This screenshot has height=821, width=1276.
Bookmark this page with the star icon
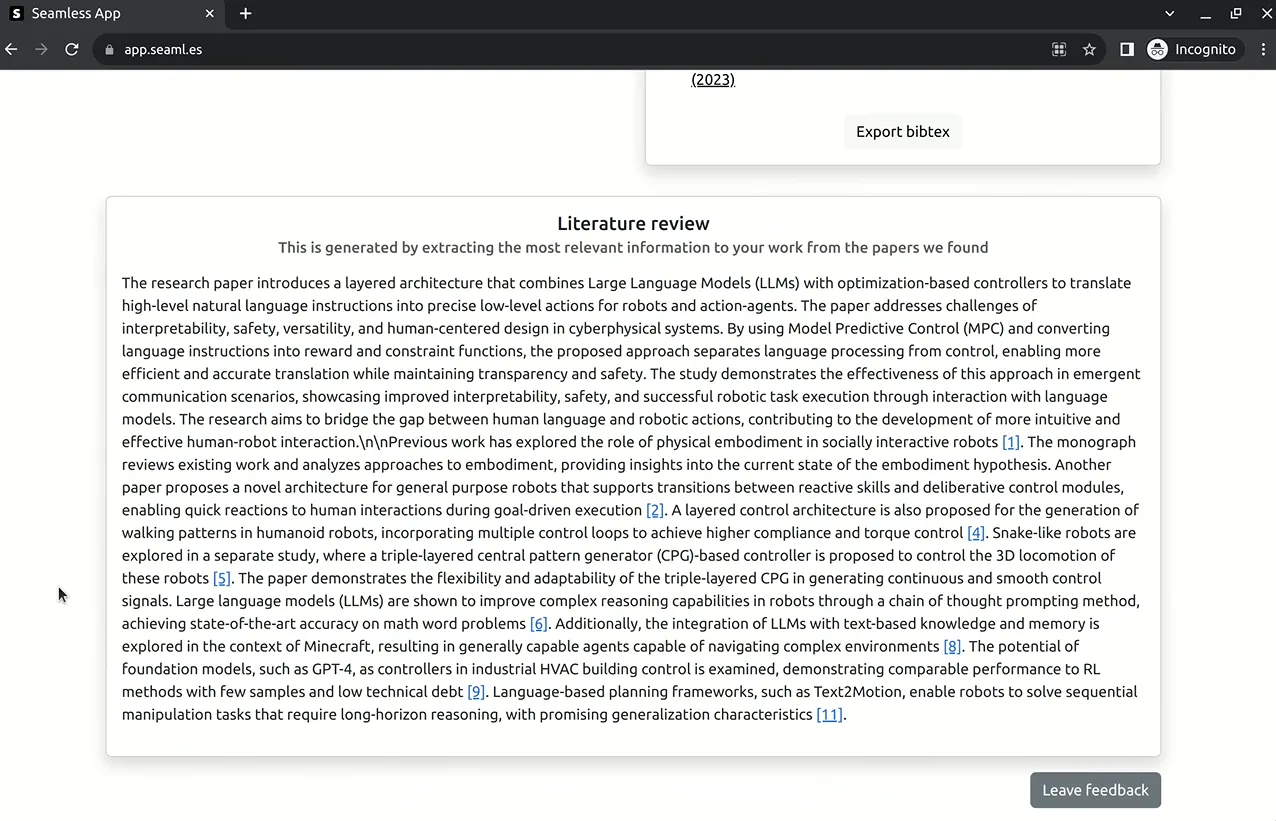click(1089, 49)
